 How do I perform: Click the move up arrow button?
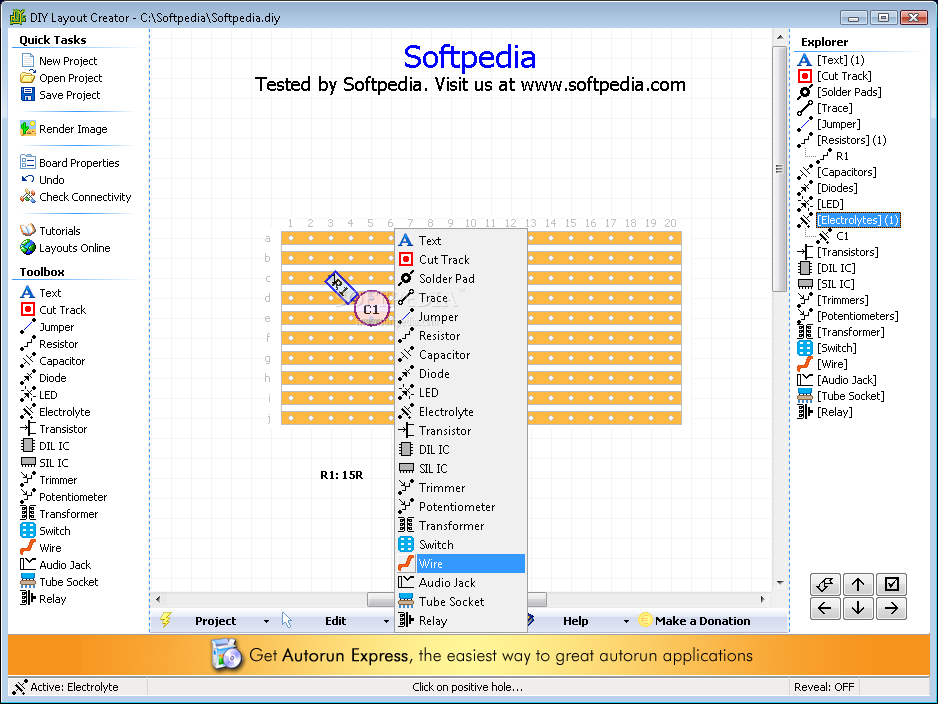(858, 584)
